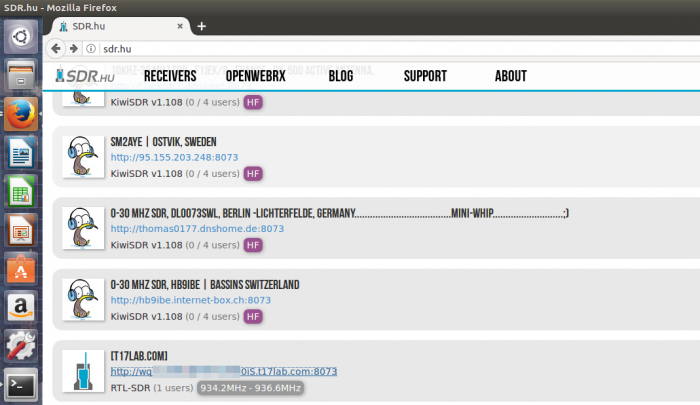700x405 pixels.
Task: Open Ubuntu Dash search launcher
Action: coord(21,37)
